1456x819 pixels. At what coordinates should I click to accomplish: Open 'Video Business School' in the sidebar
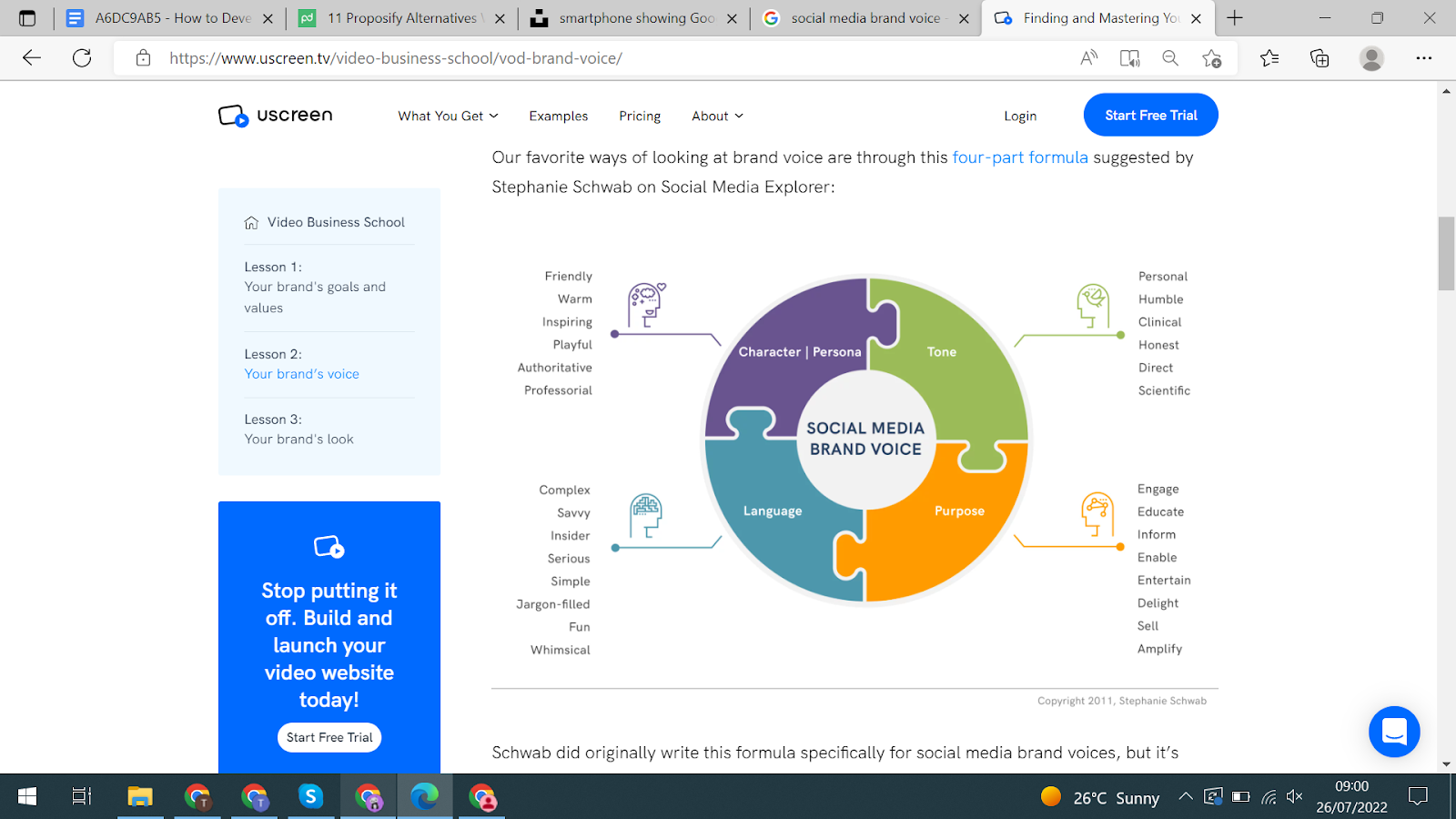tap(325, 222)
